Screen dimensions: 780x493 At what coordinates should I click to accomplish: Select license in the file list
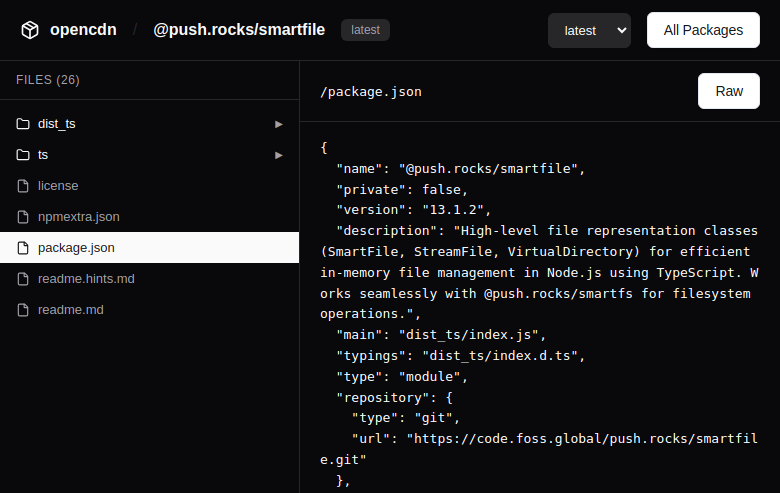click(x=58, y=186)
